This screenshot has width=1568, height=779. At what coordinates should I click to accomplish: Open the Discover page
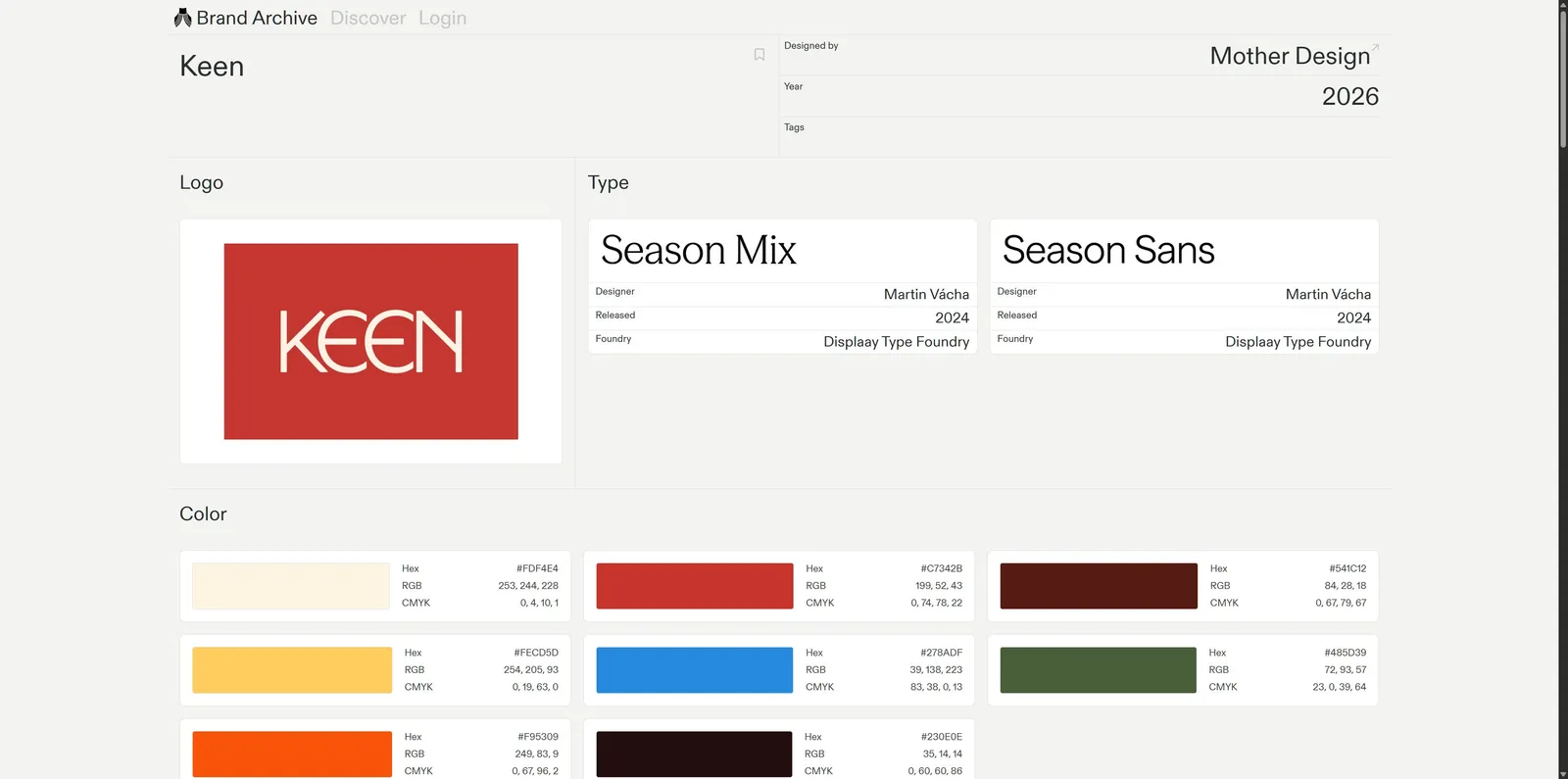click(x=367, y=18)
